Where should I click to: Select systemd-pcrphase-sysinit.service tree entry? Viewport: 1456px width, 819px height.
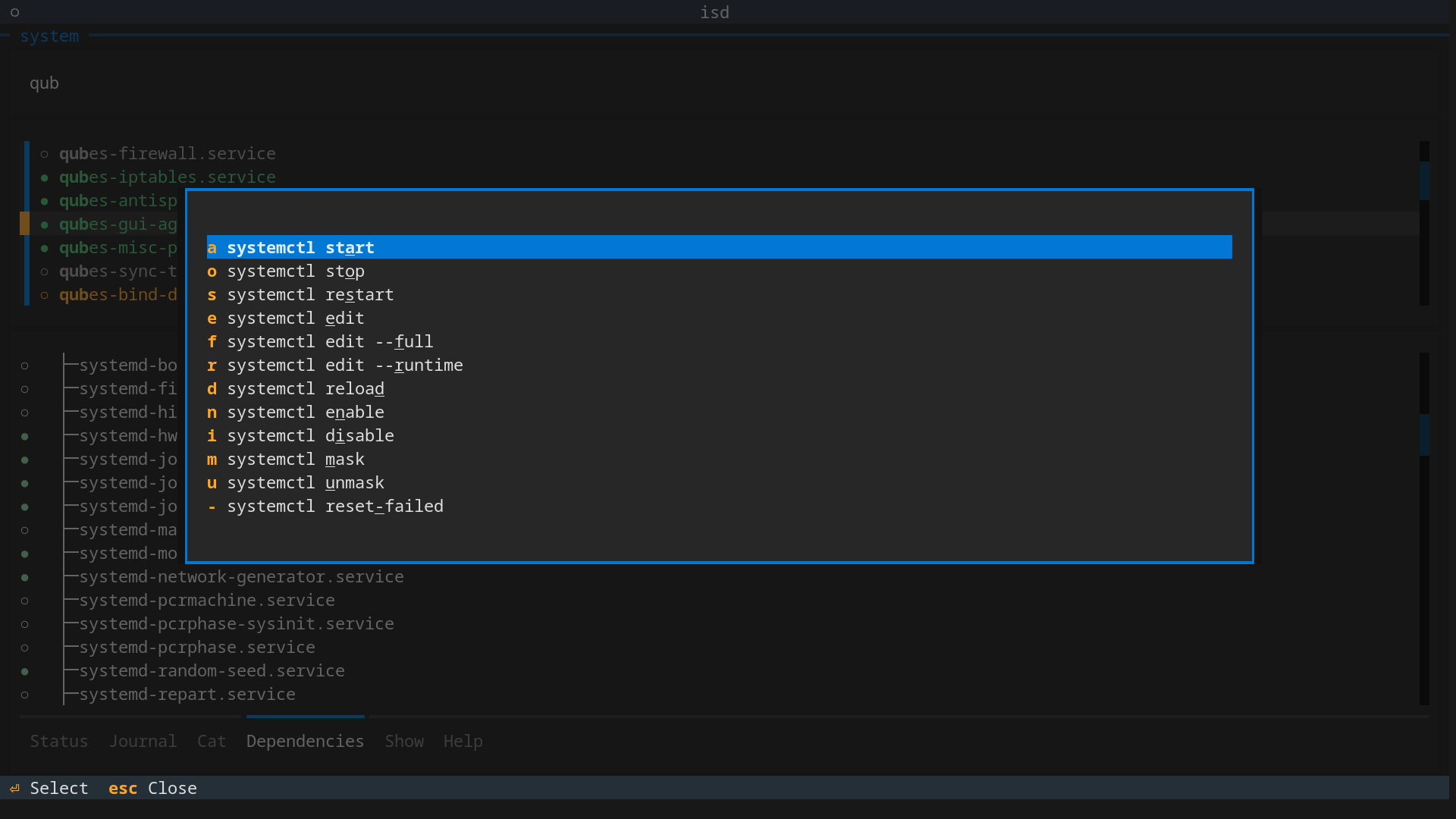(237, 623)
